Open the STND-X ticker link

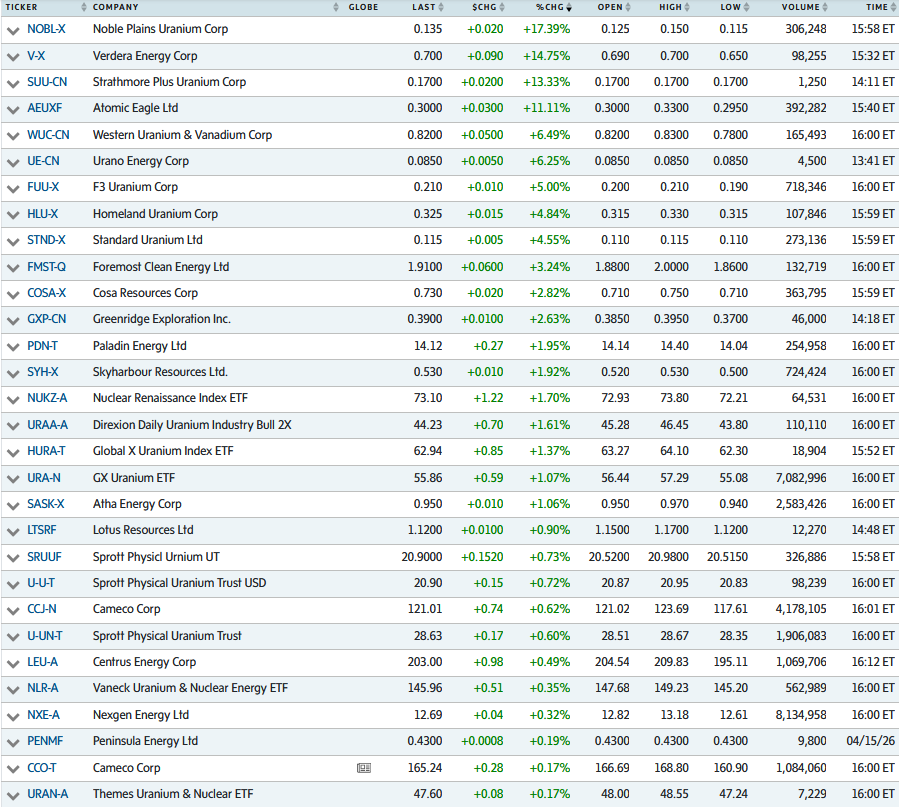(46, 240)
